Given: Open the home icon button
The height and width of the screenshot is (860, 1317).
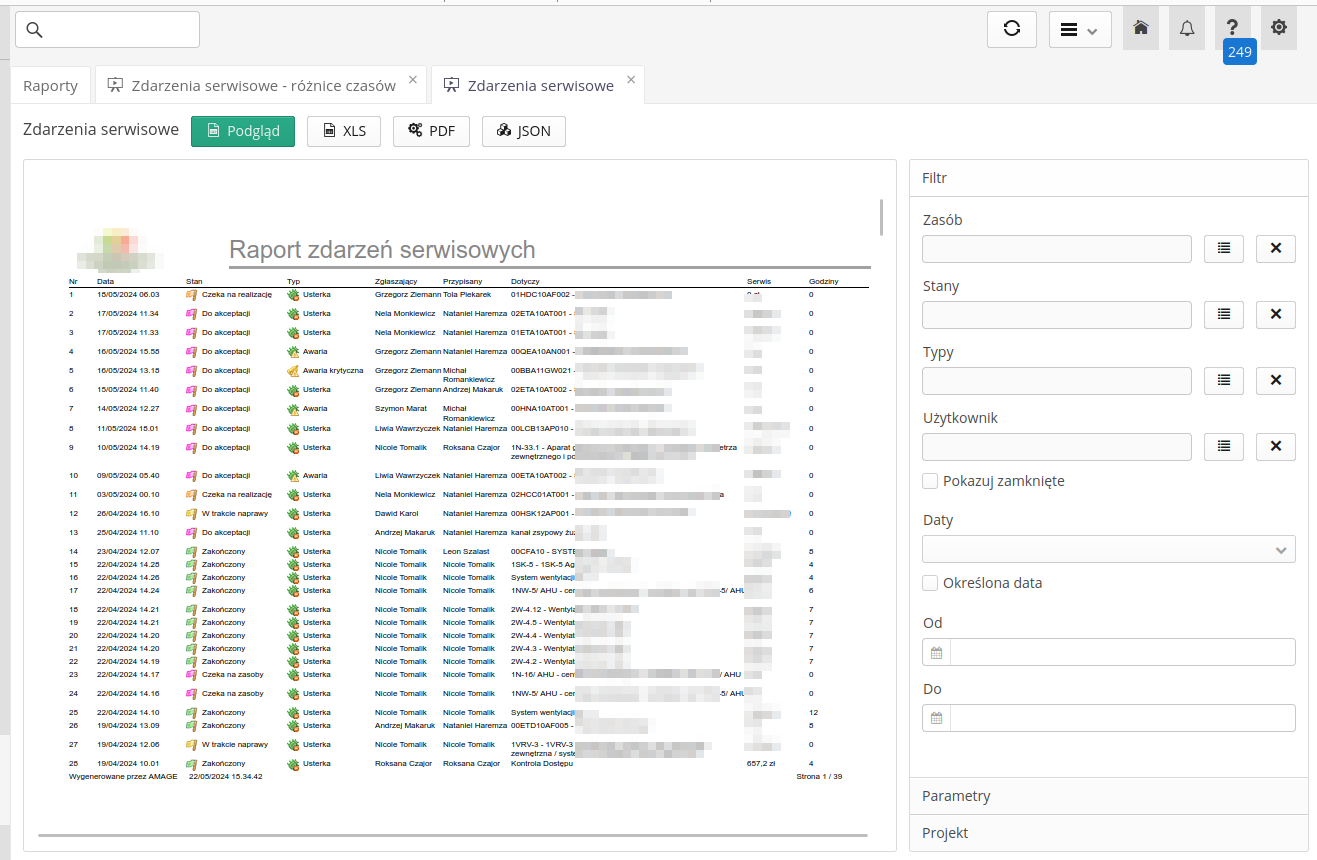Looking at the screenshot, I should point(1140,29).
